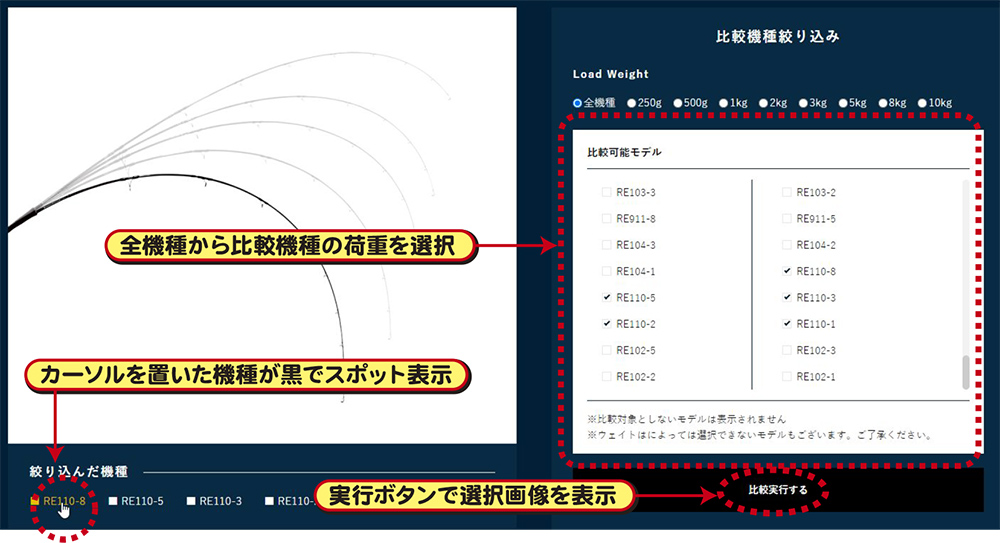This screenshot has width=1000, height=543.
Task: Select the 250g load weight option
Action: tap(631, 103)
